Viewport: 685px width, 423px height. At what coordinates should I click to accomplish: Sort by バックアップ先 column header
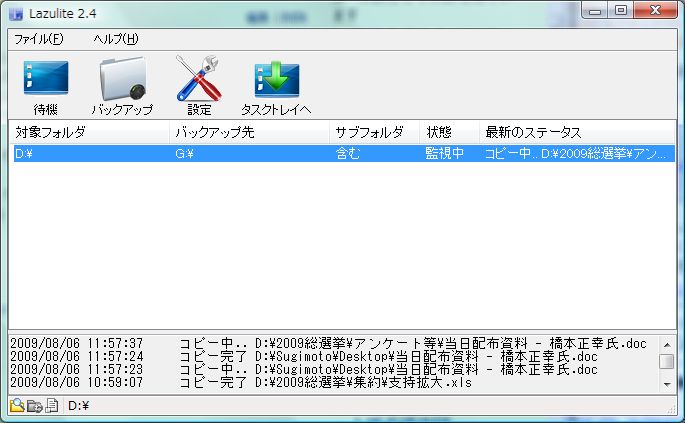pyautogui.click(x=249, y=132)
